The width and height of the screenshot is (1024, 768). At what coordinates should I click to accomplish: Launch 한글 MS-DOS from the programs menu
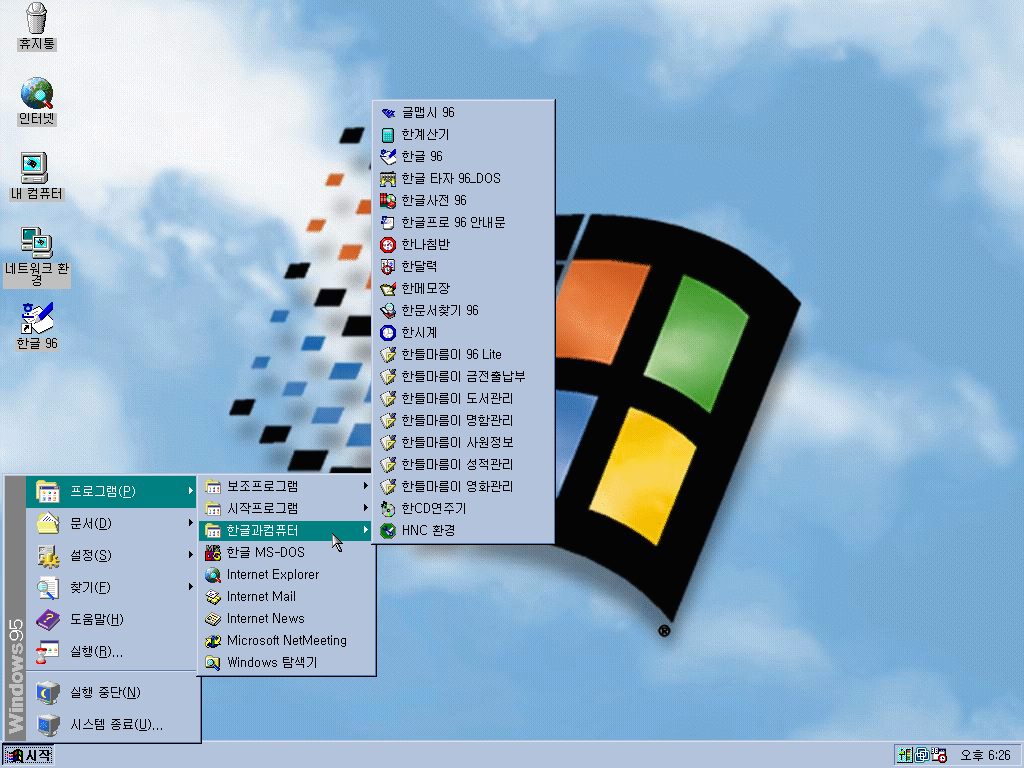point(287,552)
